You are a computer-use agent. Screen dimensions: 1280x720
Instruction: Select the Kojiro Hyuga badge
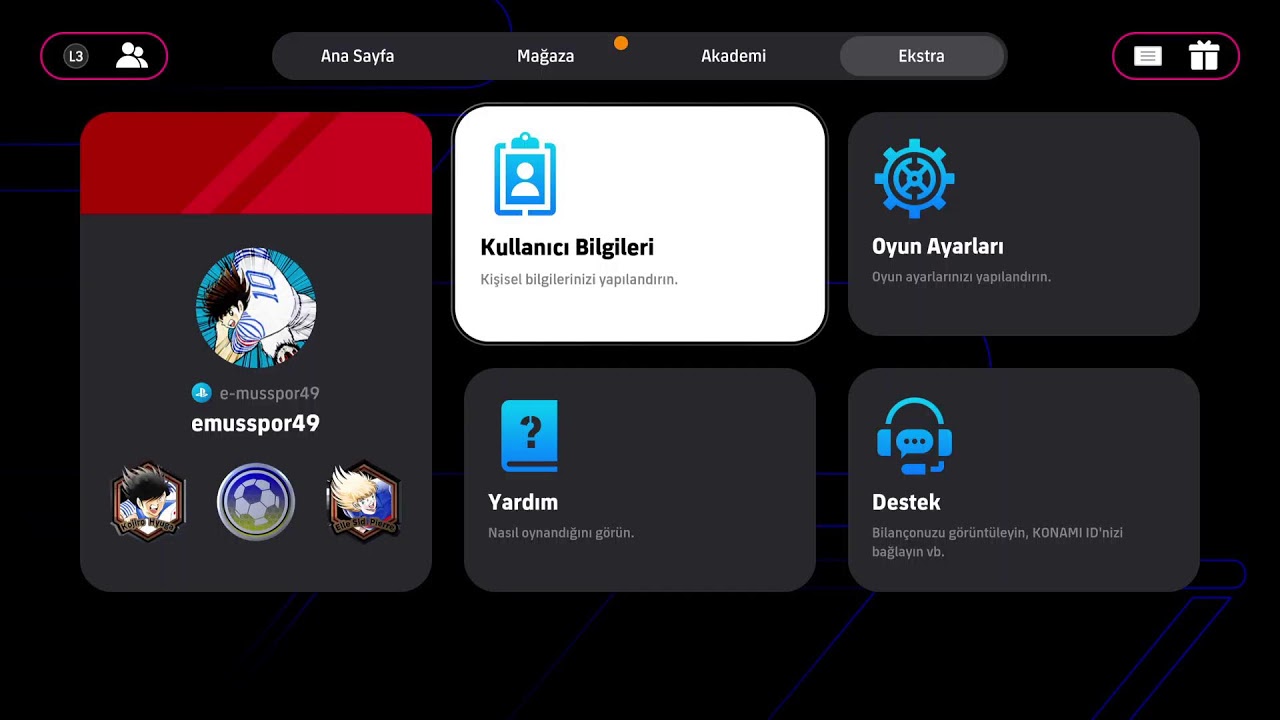tap(148, 501)
